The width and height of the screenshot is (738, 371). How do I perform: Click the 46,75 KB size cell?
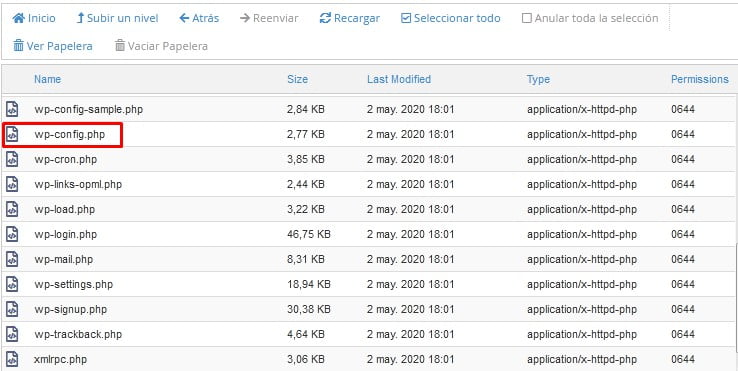pyautogui.click(x=309, y=234)
